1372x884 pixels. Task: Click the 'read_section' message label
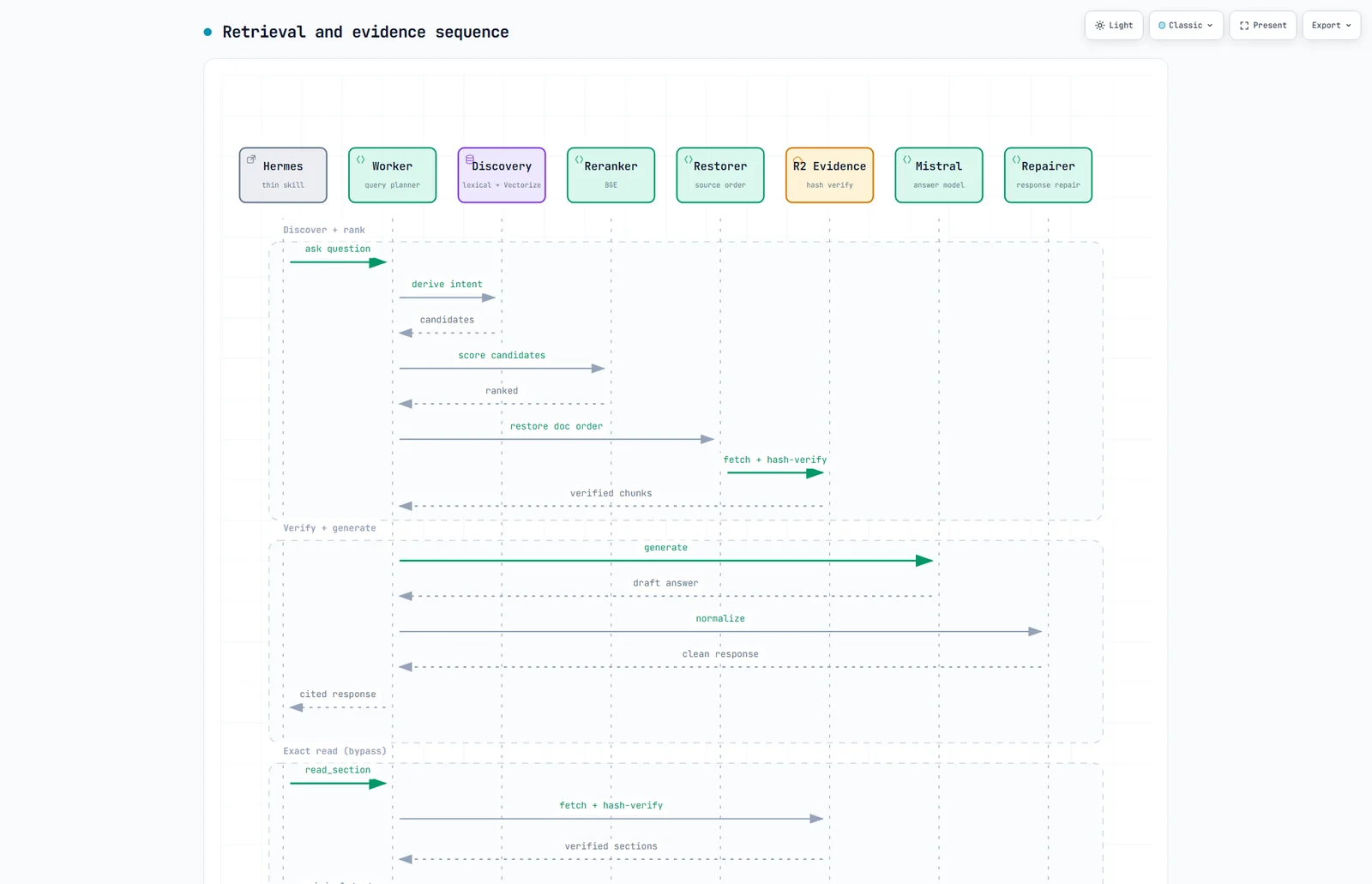[338, 770]
